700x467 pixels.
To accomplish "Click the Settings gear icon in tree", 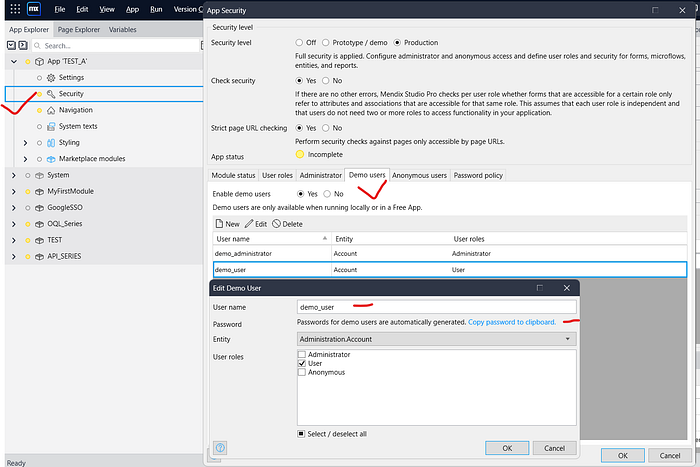I will (49, 77).
